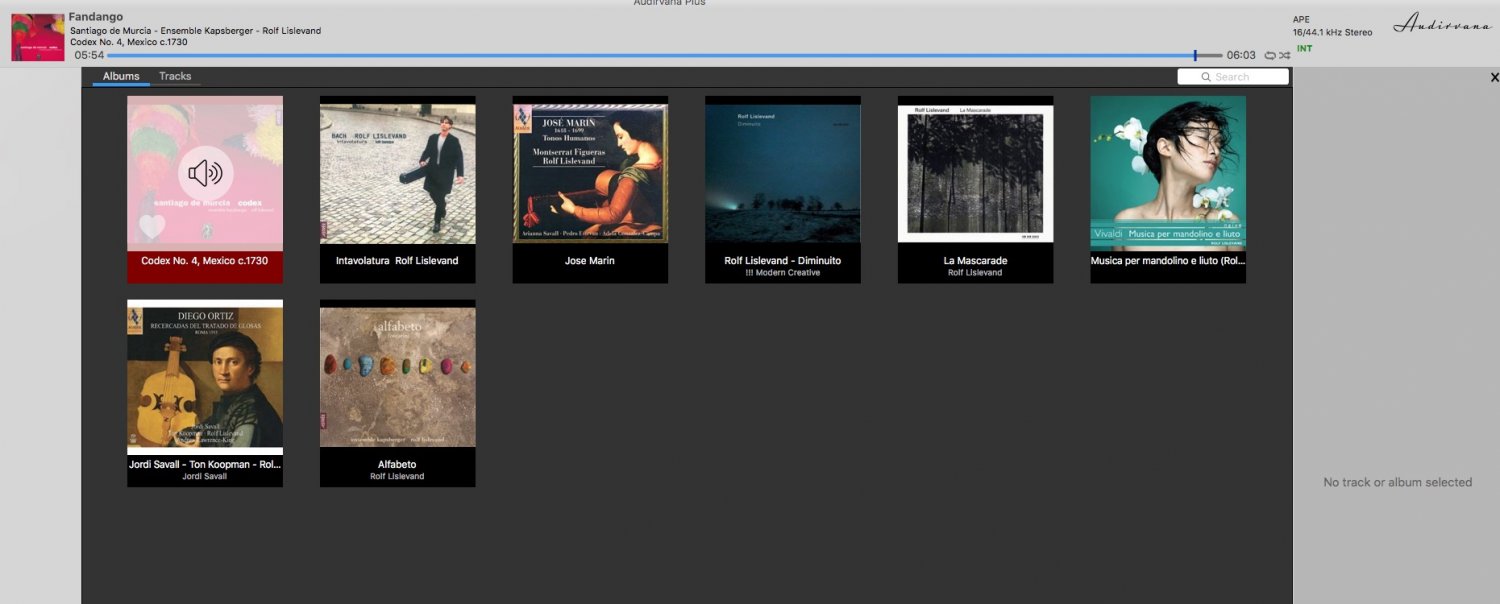This screenshot has height=604, width=1500.
Task: Click the 'Musica per mandolino e liuto' title below the cover
Action: [1168, 261]
